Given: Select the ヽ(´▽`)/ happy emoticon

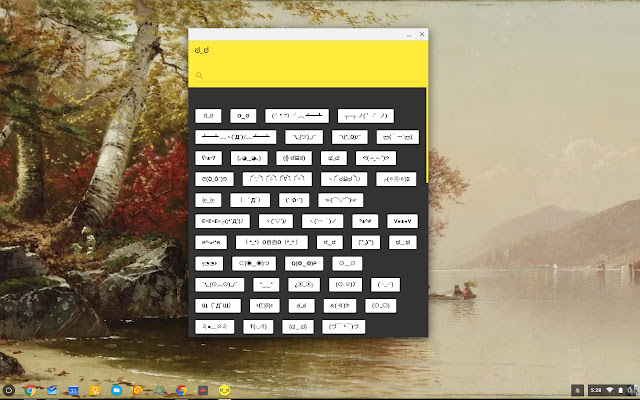Looking at the screenshot, I should pos(276,221).
